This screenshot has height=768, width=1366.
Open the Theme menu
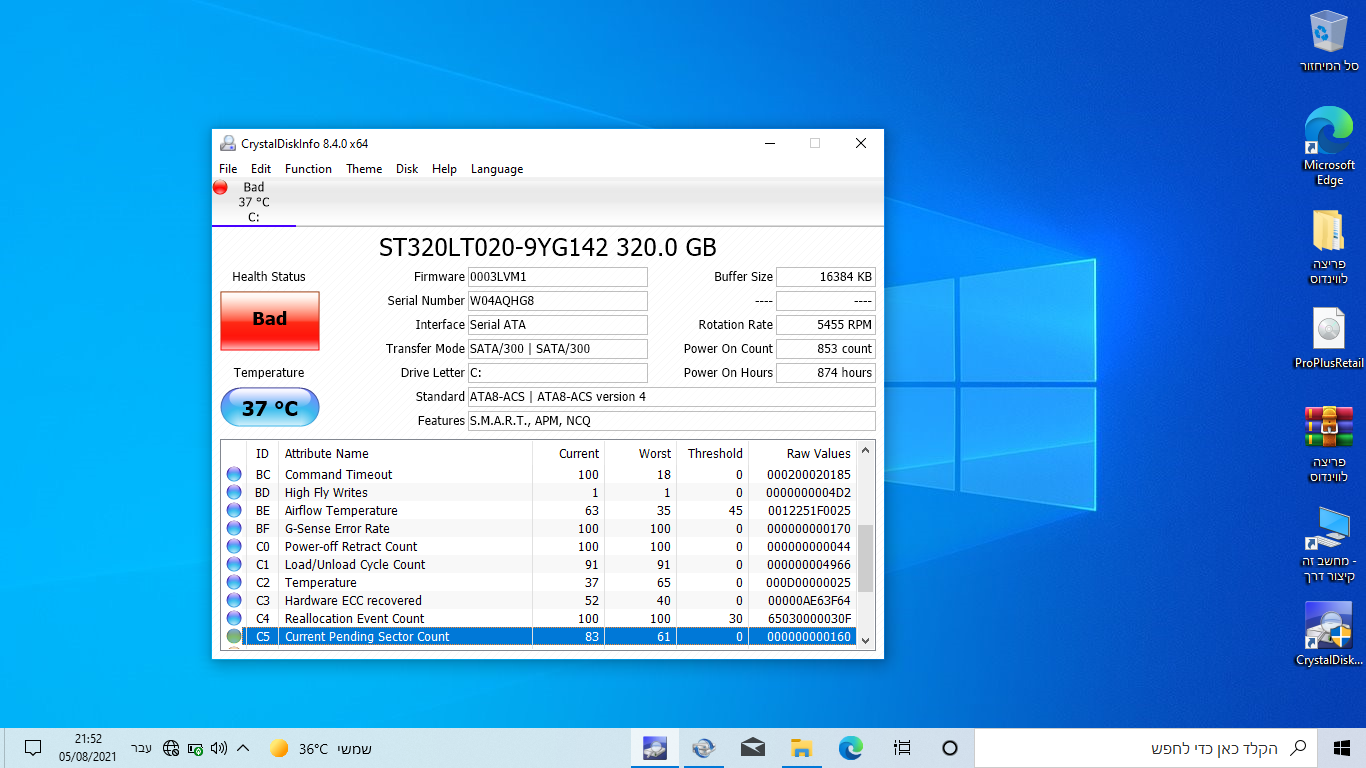[364, 169]
